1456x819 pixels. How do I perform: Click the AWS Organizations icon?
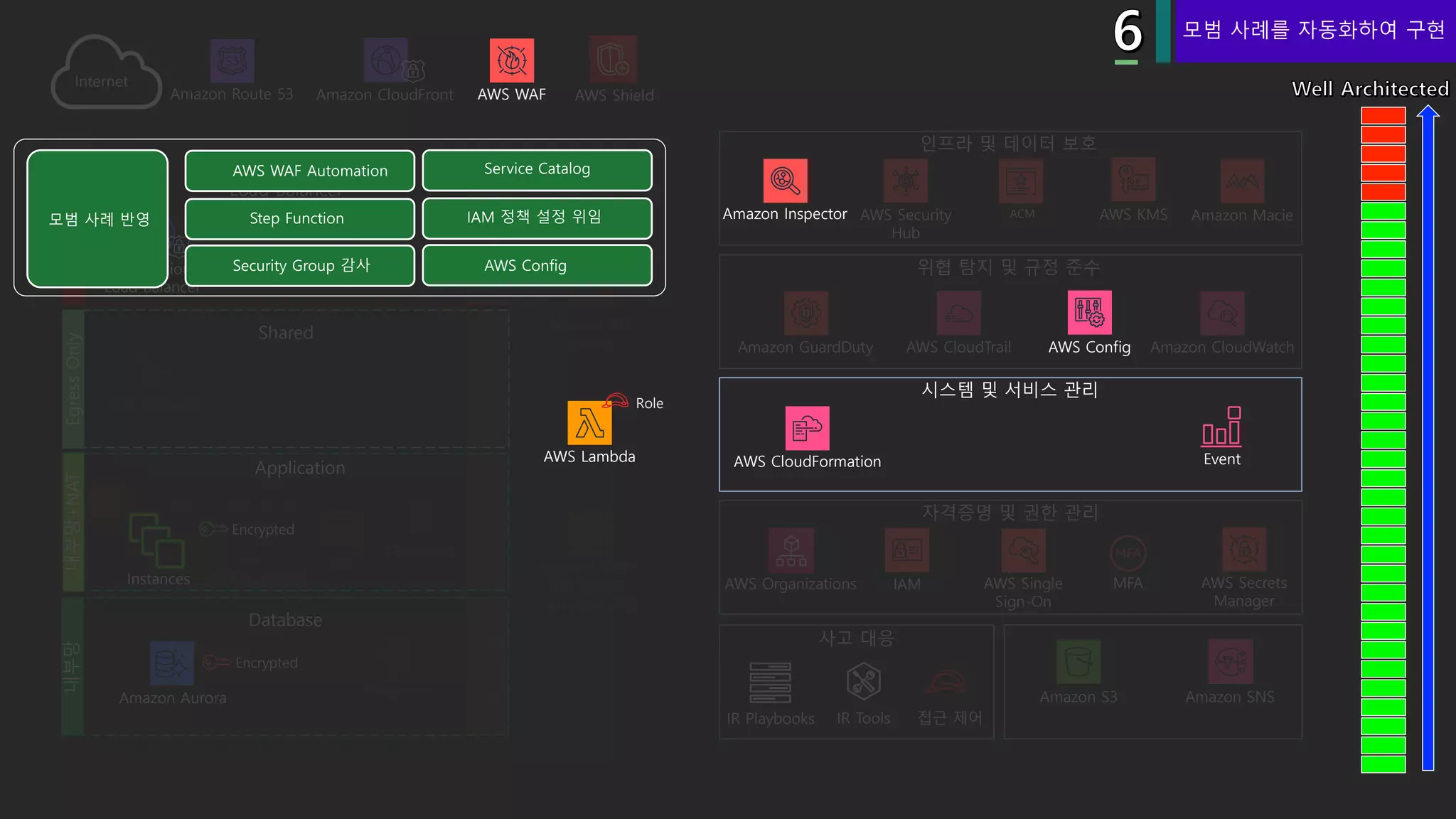click(x=791, y=550)
